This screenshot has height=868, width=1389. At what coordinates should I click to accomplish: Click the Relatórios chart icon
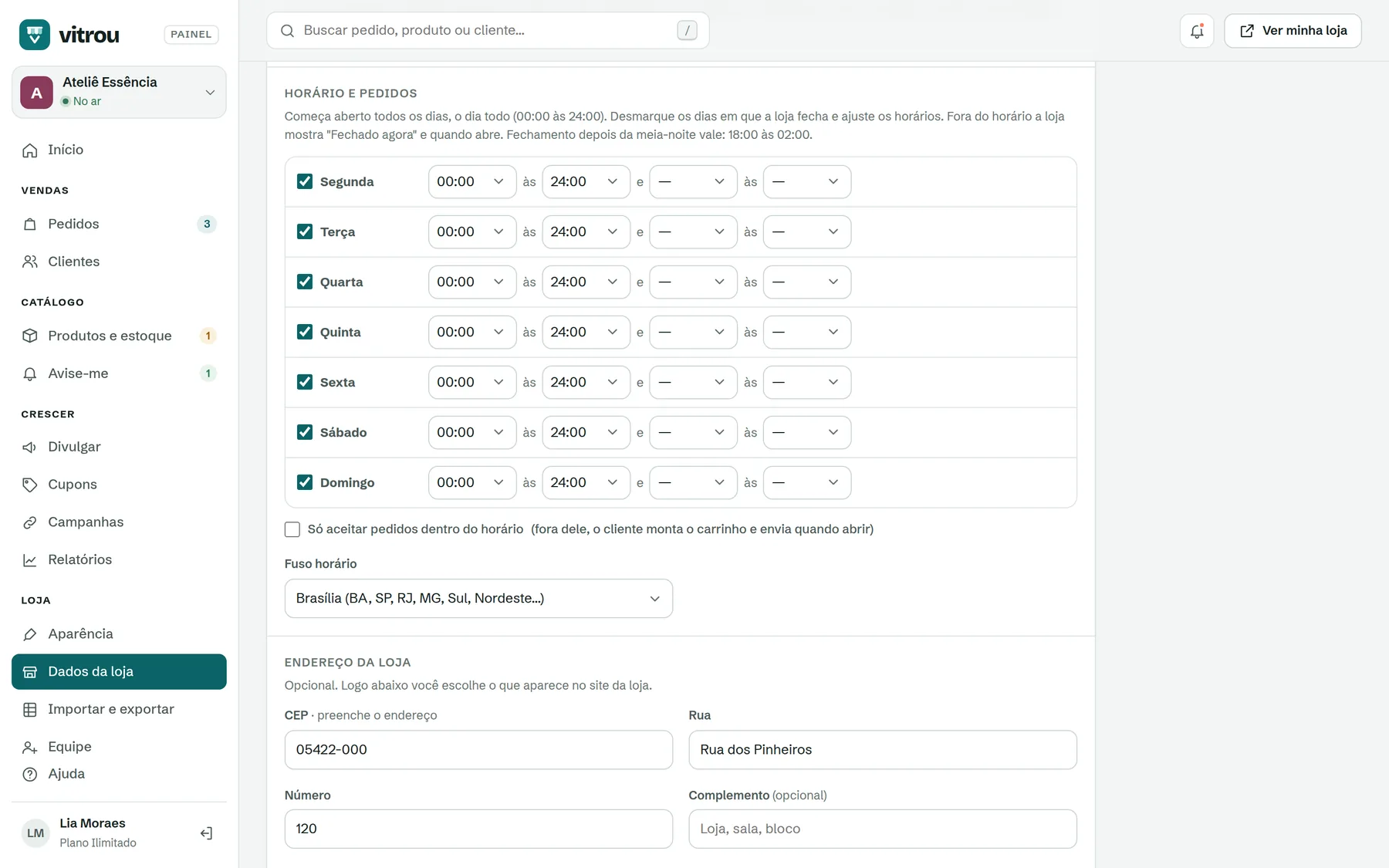[30, 560]
